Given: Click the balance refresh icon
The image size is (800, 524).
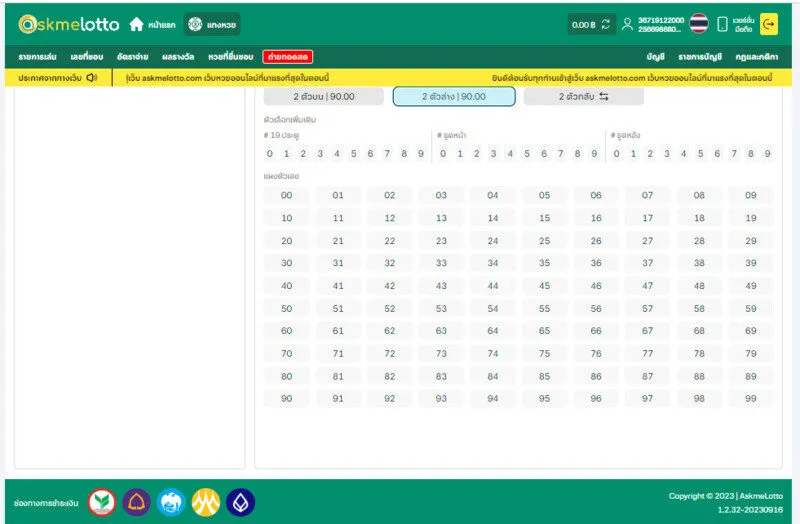Looking at the screenshot, I should coord(605,24).
